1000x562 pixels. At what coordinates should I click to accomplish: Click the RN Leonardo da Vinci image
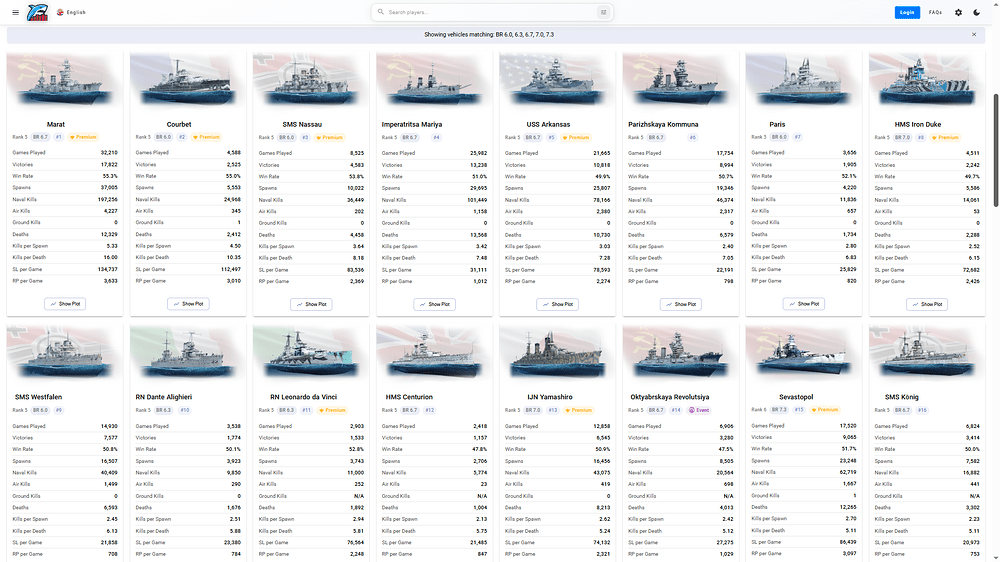tap(311, 355)
